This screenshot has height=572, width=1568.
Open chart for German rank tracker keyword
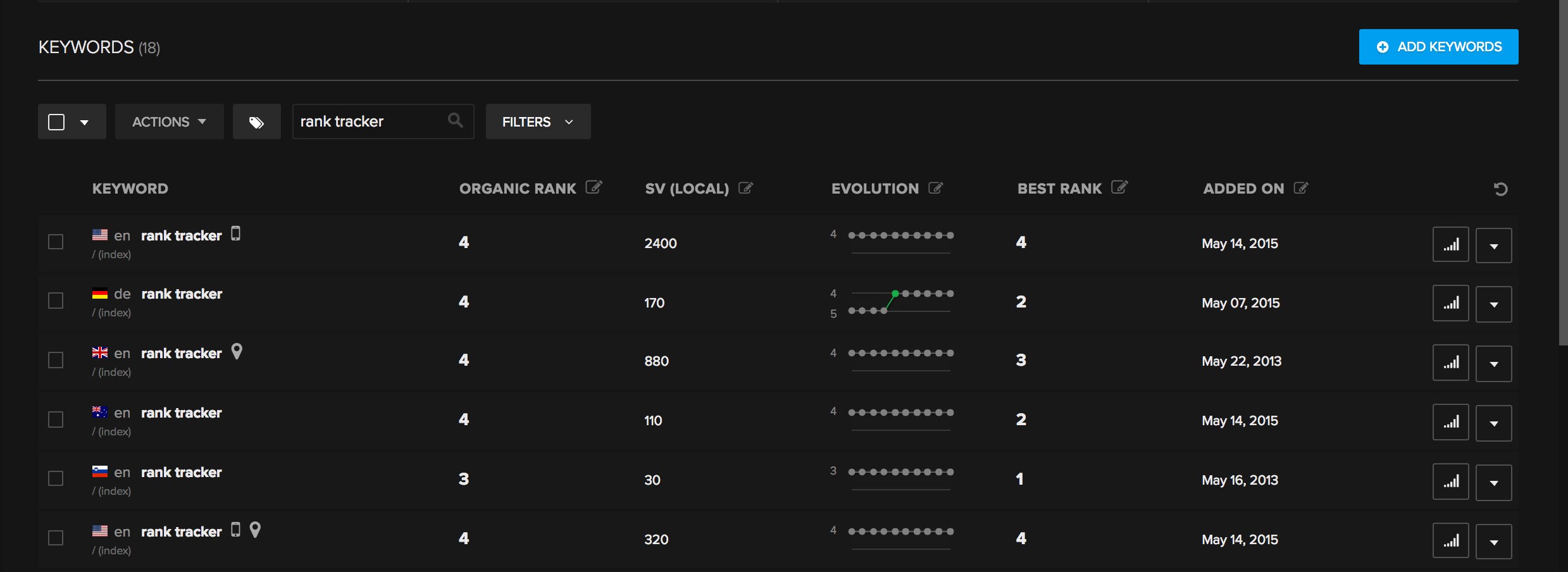[1450, 304]
